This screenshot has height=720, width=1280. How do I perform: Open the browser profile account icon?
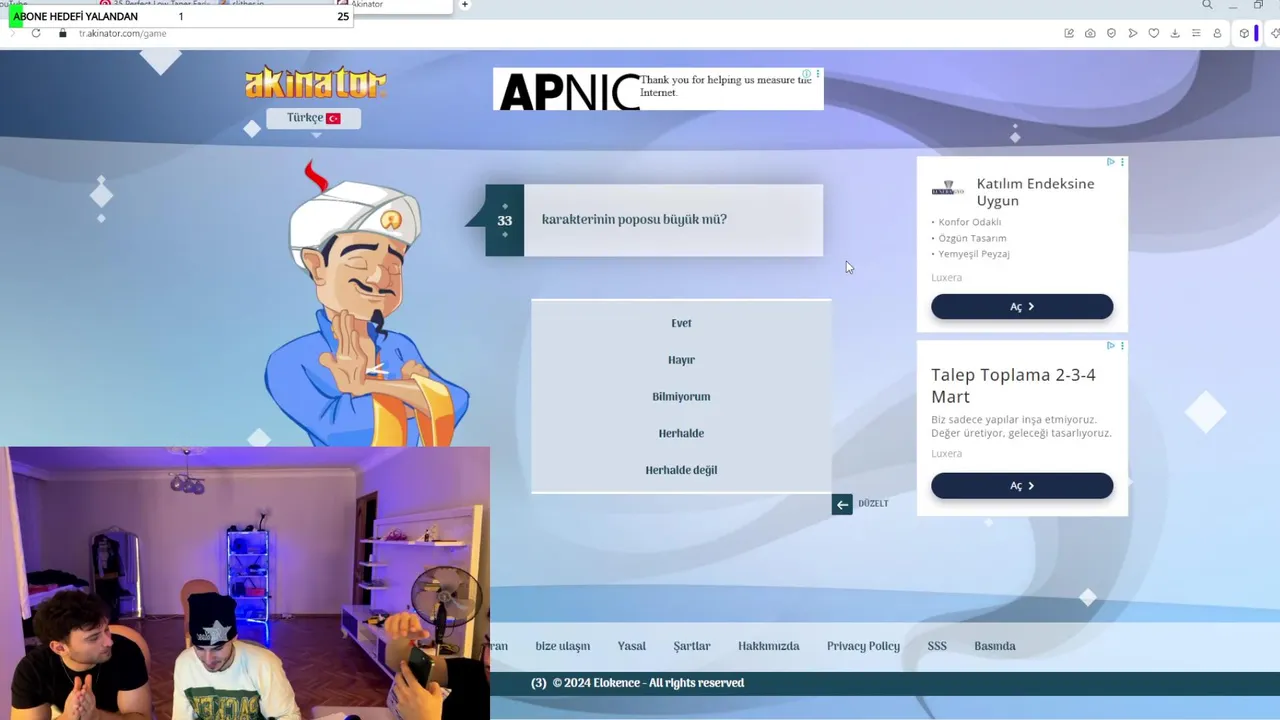tap(1217, 33)
